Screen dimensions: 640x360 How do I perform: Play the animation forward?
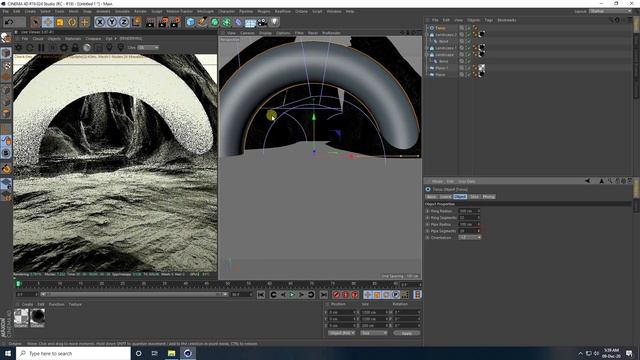(x=292, y=295)
